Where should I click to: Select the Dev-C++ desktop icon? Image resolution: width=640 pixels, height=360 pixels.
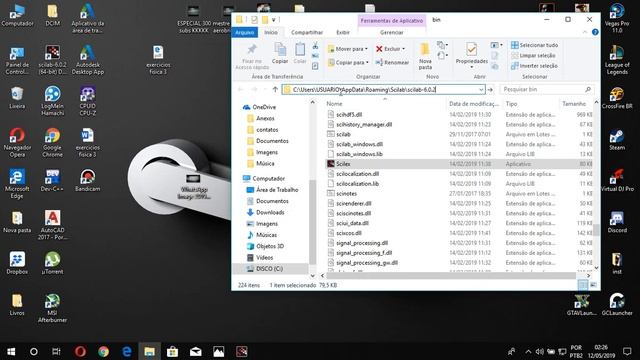52,180
